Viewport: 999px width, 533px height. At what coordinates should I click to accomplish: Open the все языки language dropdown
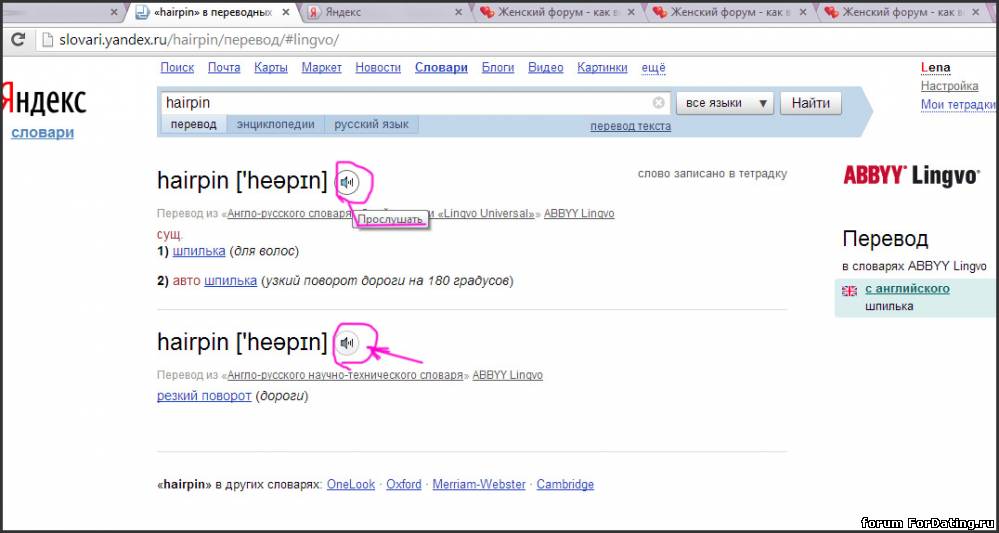pos(724,103)
